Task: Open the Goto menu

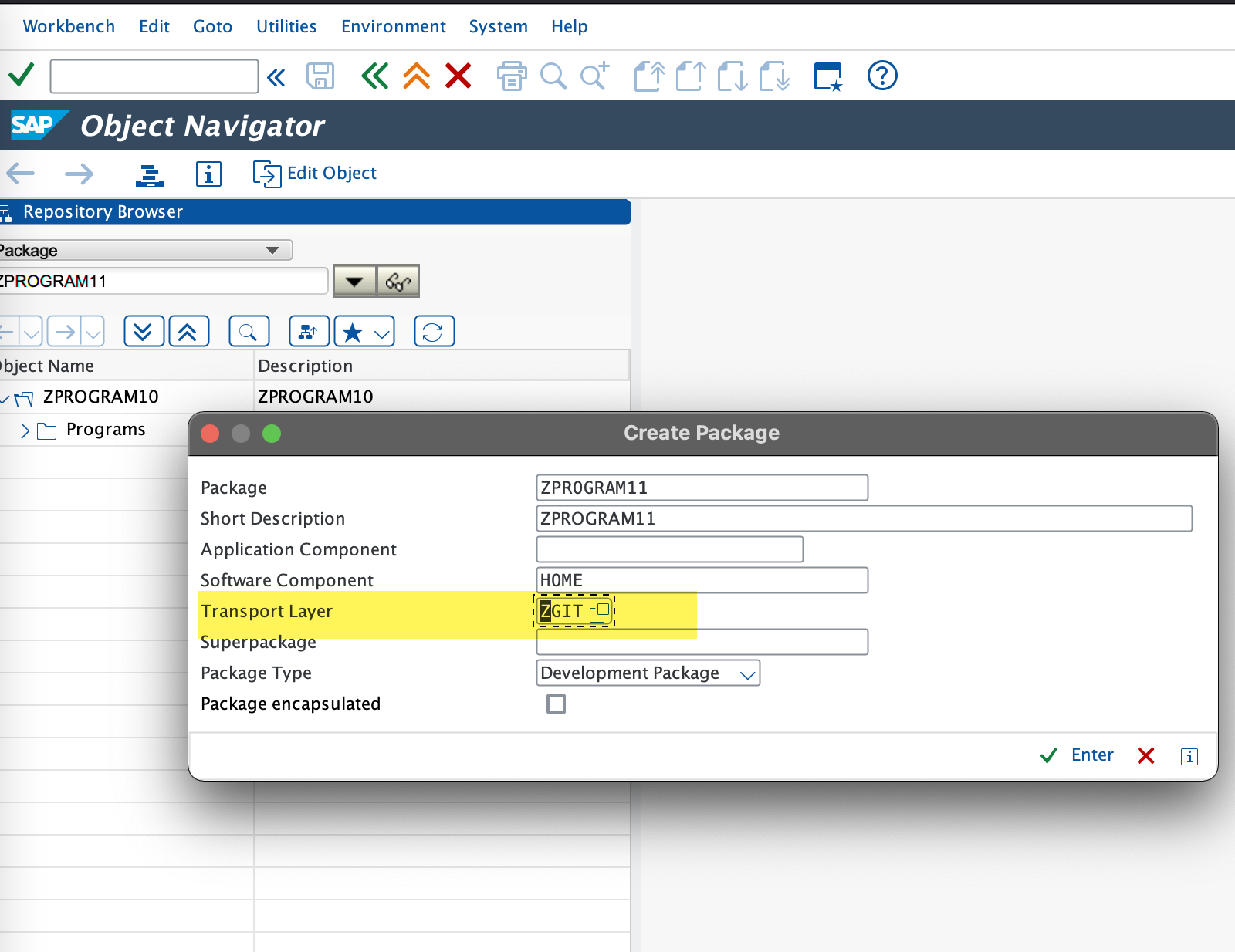Action: point(212,26)
